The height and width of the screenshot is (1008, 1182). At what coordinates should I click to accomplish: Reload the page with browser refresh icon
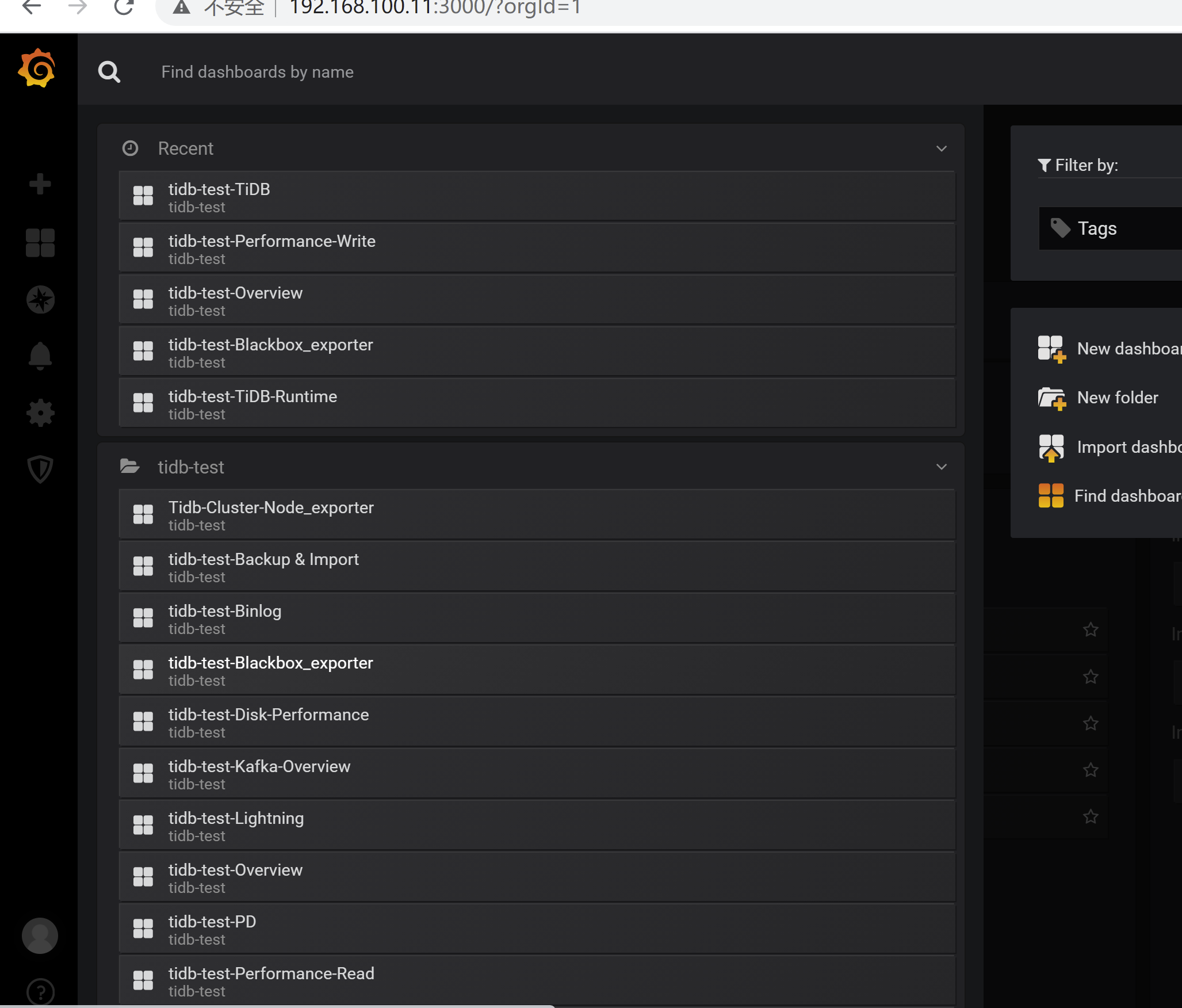point(124,7)
